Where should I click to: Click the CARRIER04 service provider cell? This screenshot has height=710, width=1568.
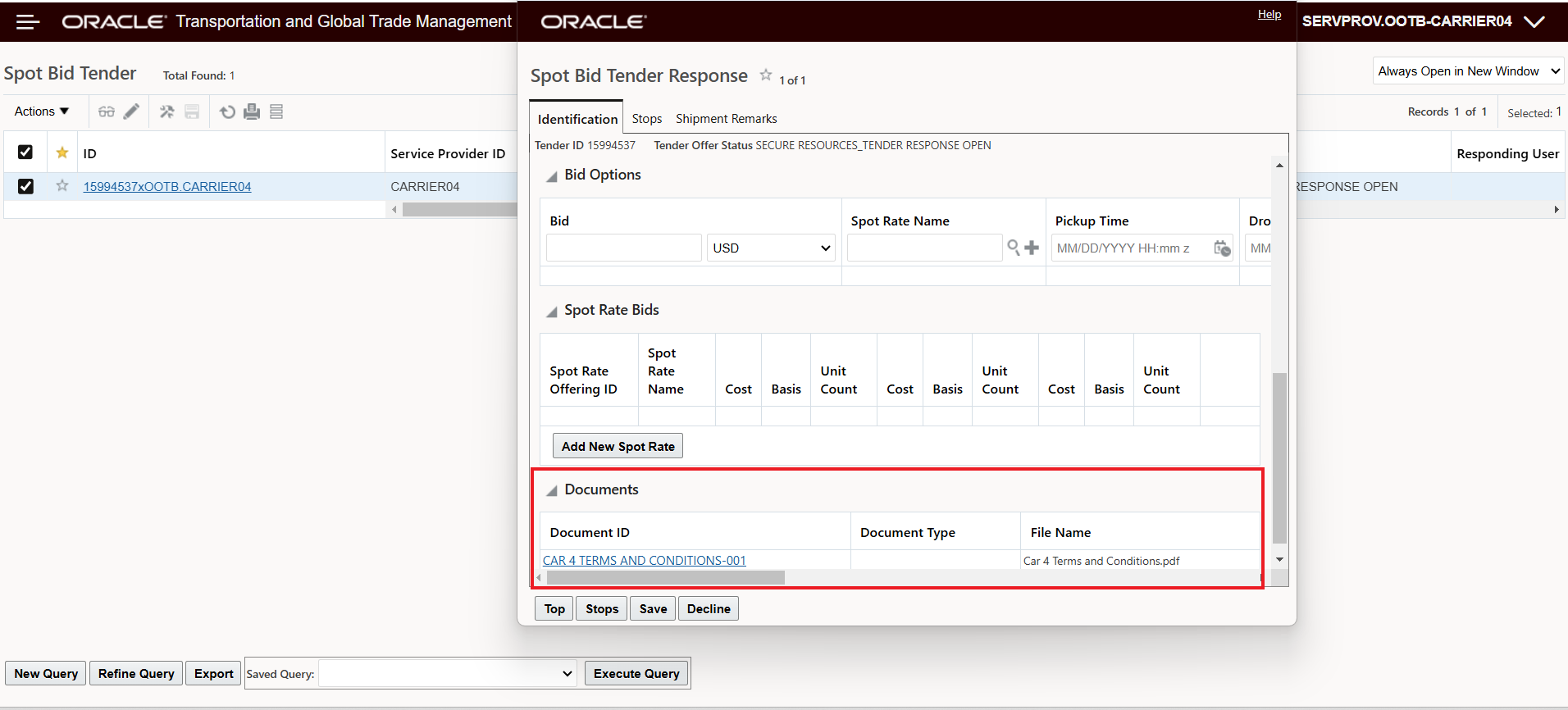tap(425, 187)
